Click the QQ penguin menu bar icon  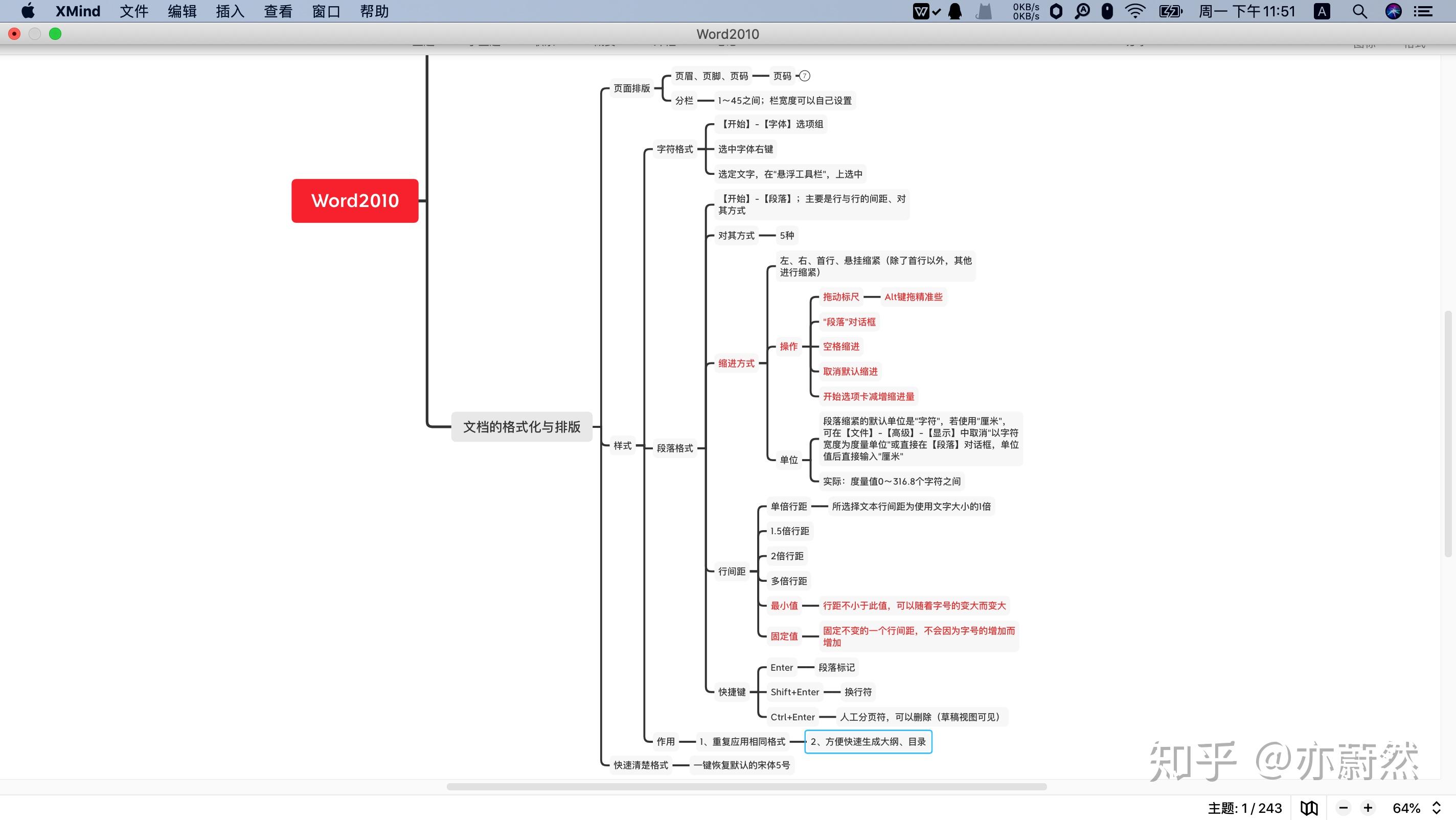pos(955,11)
